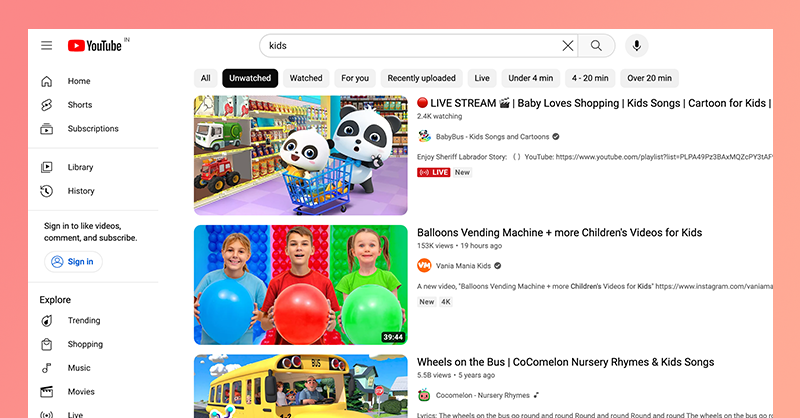Click the 5.5B views 5 years ago text
This screenshot has height=418, width=800.
[456, 375]
